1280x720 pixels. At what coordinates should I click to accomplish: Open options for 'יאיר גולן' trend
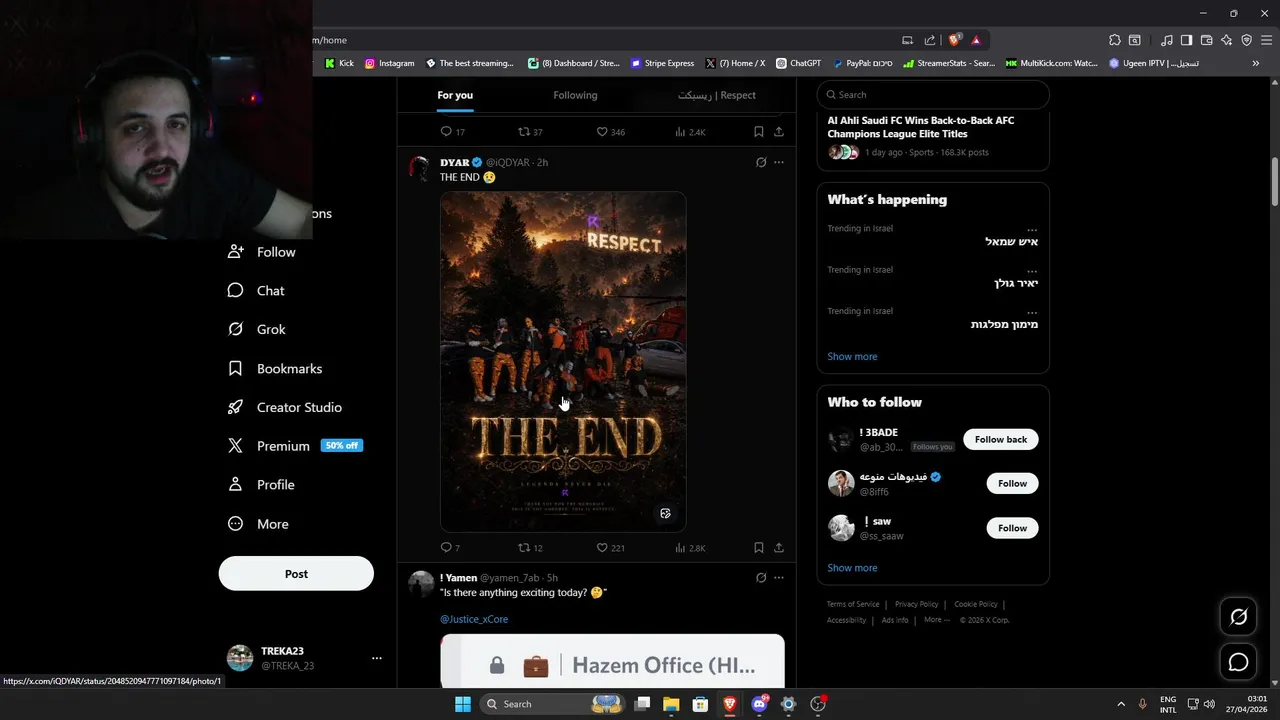(1032, 270)
